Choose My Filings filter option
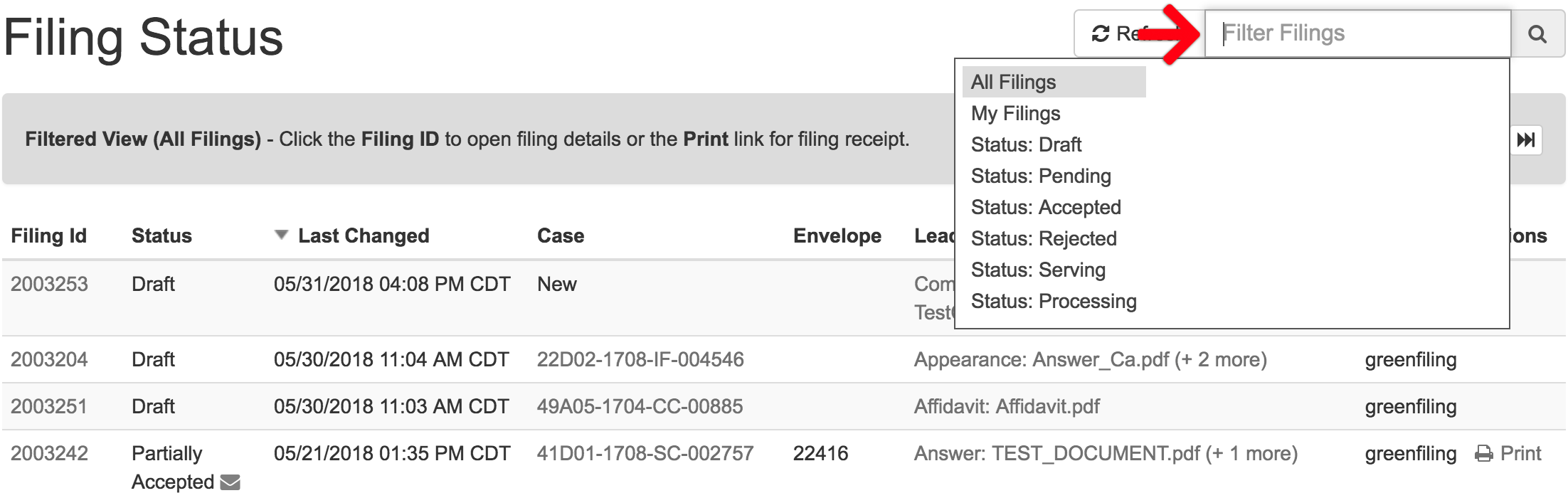The height and width of the screenshot is (493, 1568). tap(1015, 113)
